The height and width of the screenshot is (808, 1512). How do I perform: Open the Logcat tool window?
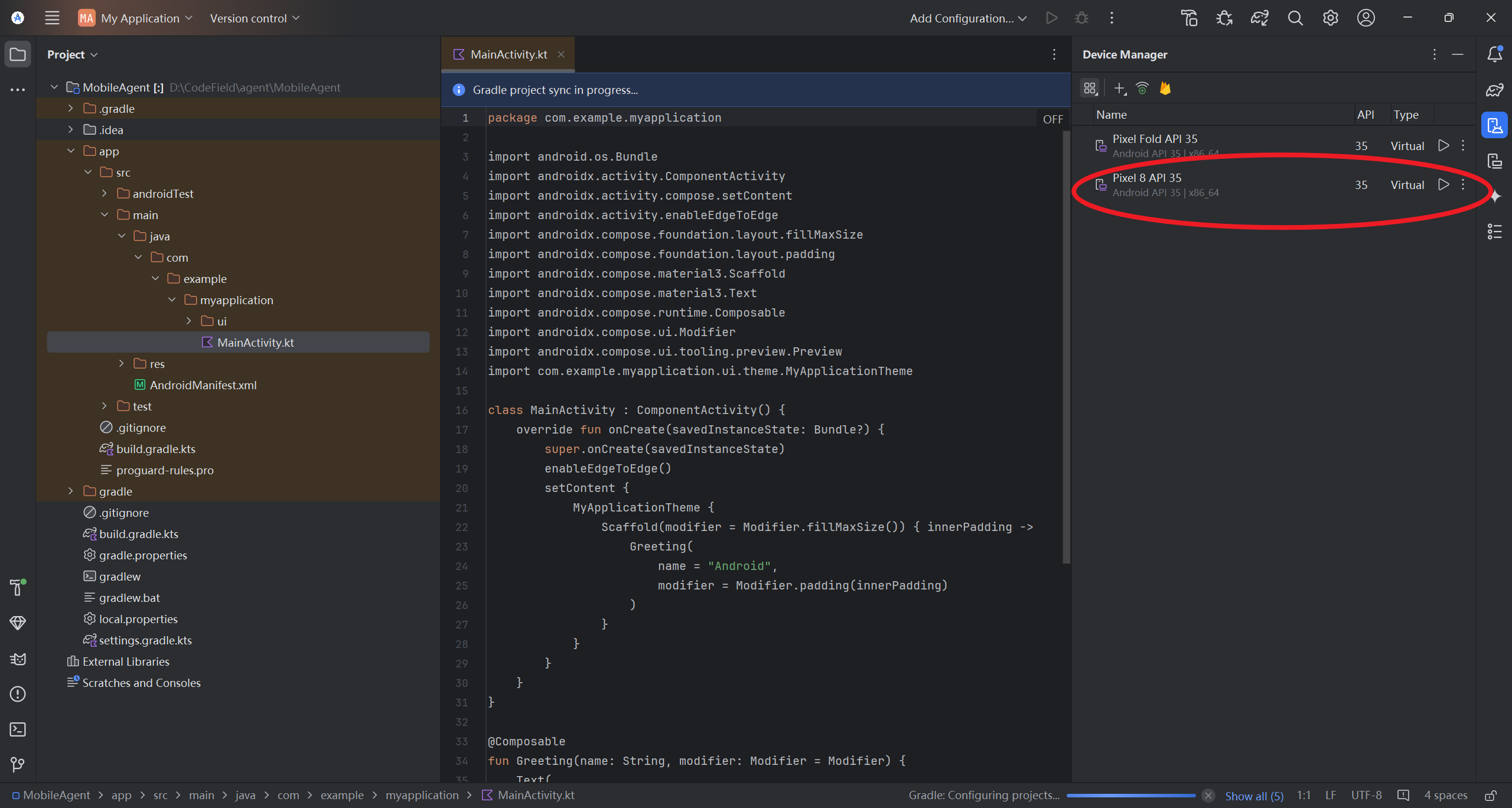(x=18, y=659)
